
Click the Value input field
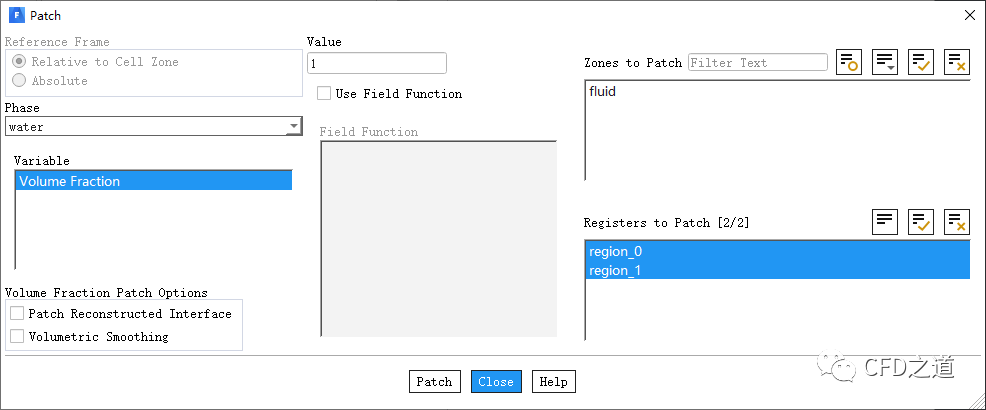(x=376, y=63)
